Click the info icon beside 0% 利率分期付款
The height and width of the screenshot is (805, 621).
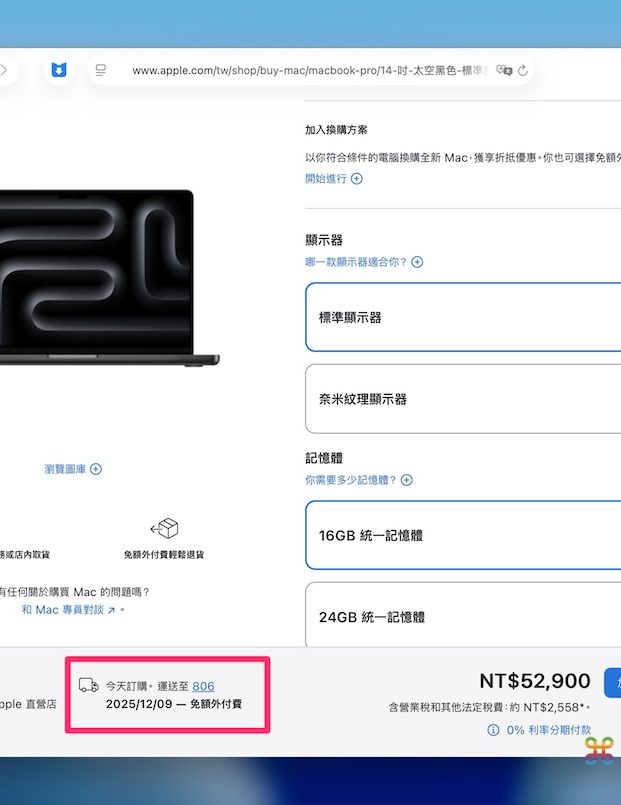(493, 731)
